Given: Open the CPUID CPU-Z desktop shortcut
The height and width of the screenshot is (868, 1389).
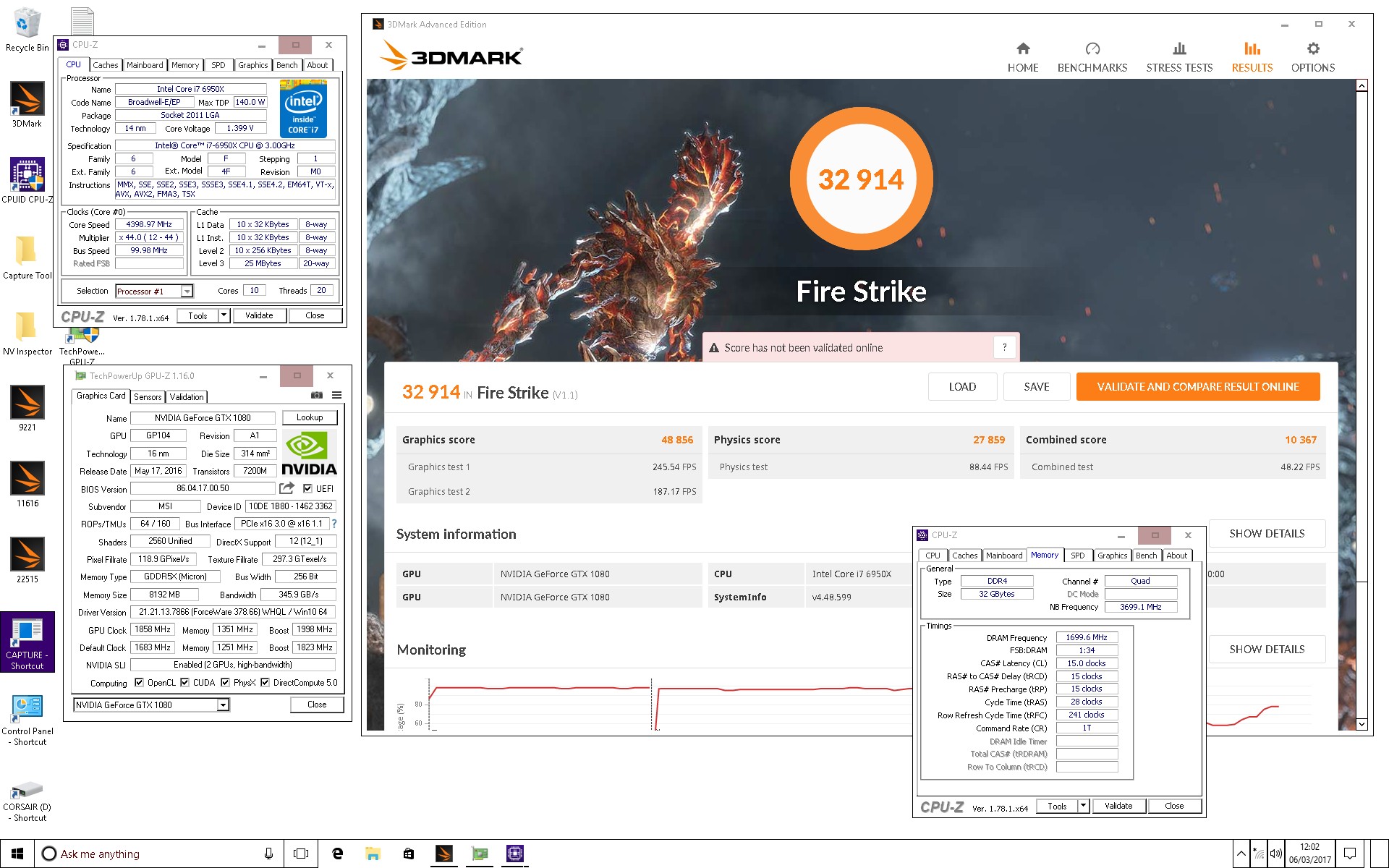Looking at the screenshot, I should [27, 181].
